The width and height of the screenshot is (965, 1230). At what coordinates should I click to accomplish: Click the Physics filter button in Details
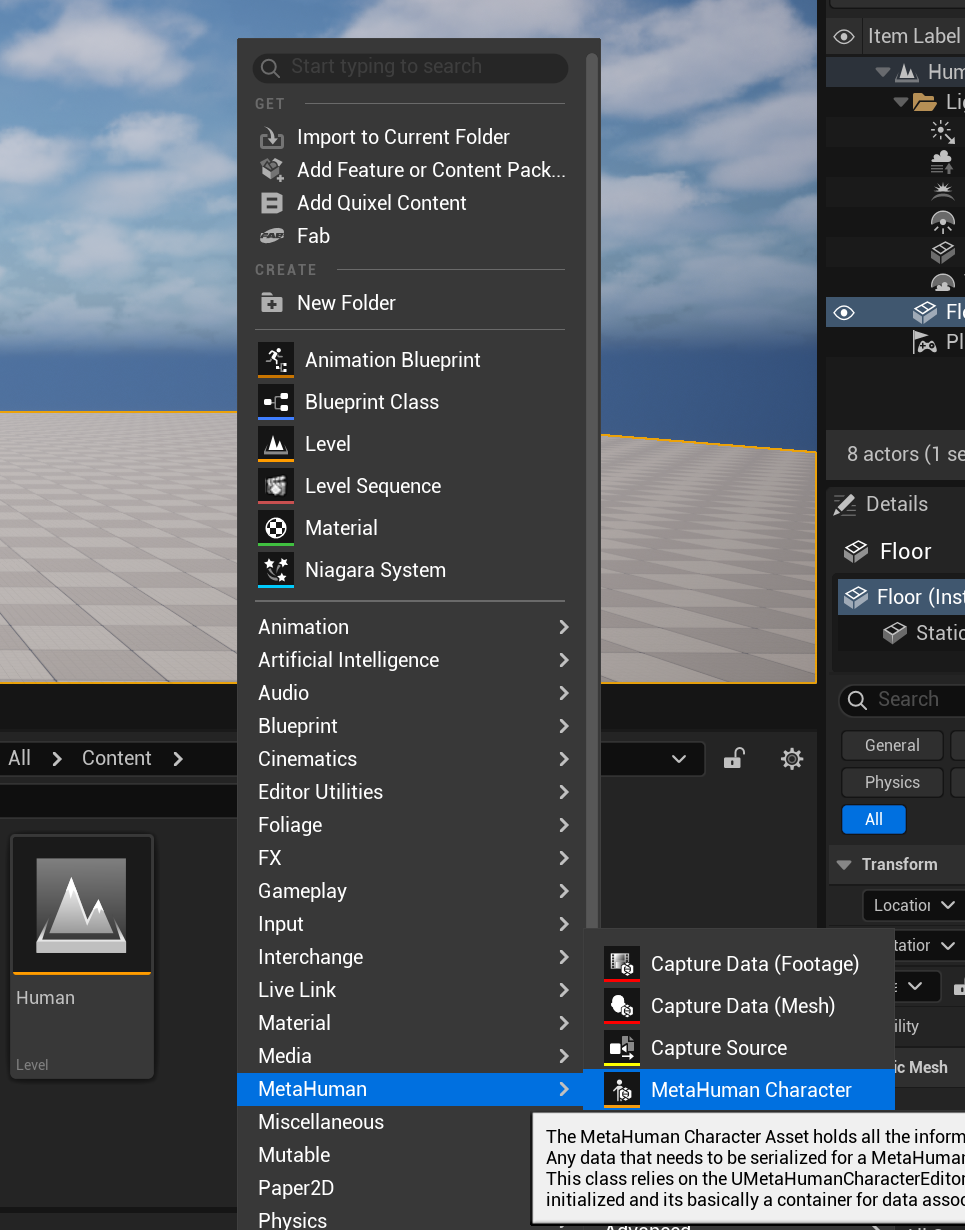coord(892,782)
